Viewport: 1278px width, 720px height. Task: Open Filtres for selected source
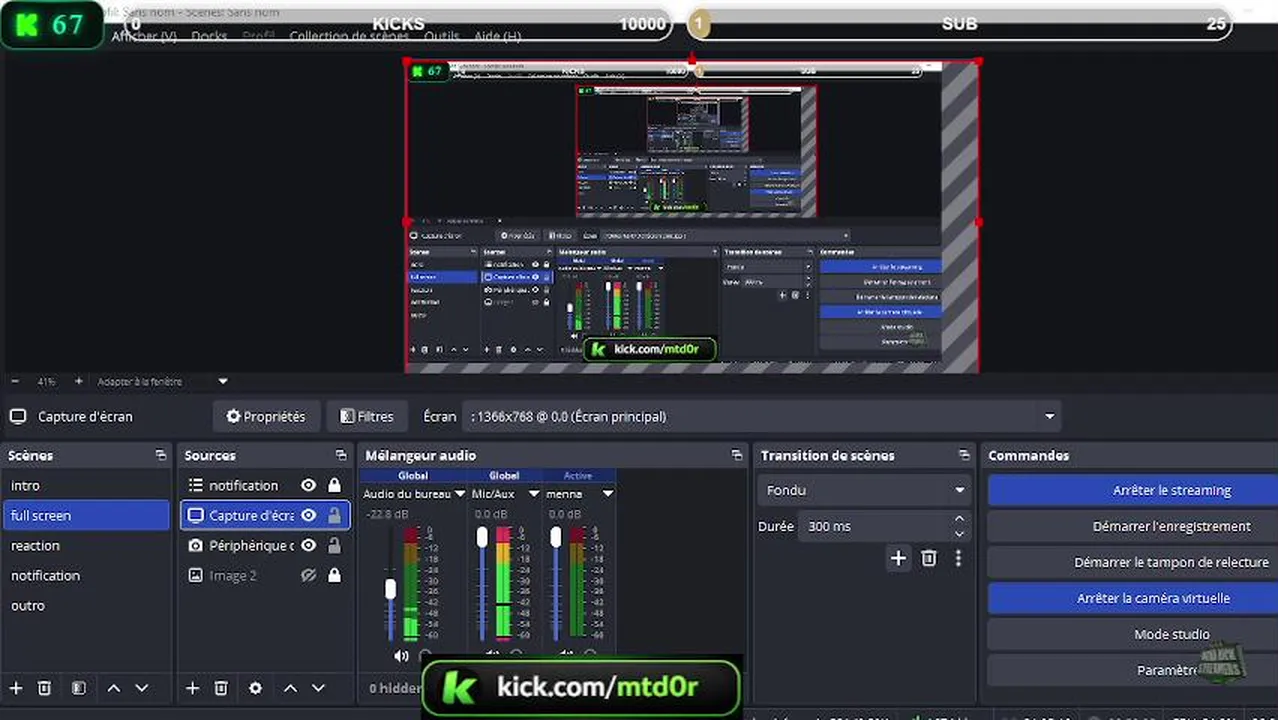click(367, 416)
